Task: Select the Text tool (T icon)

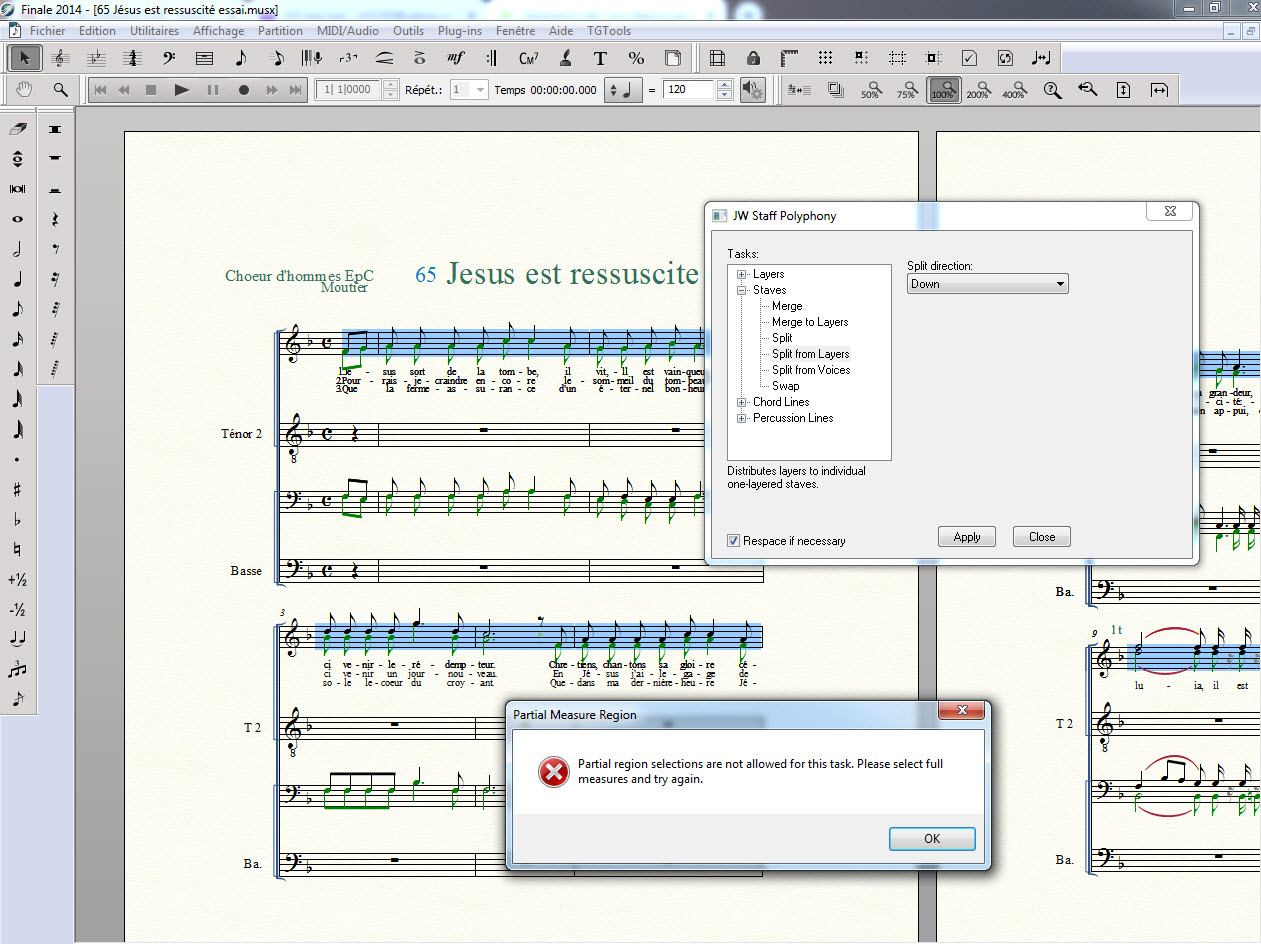Action: (x=600, y=58)
